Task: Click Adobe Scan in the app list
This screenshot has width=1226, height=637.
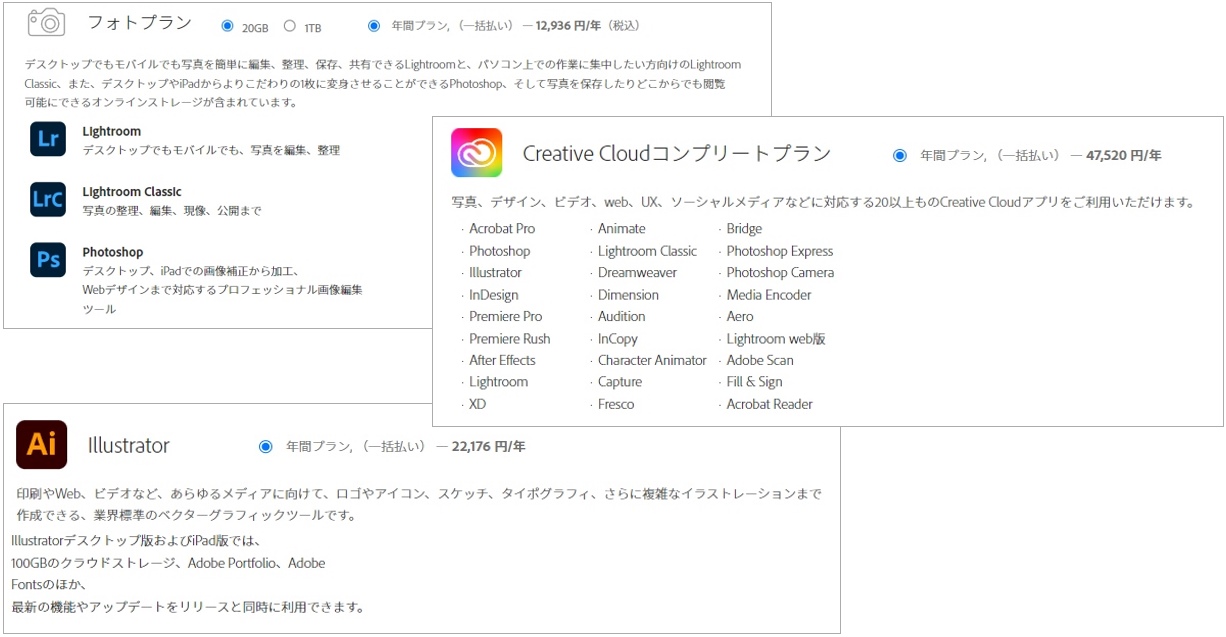Action: click(x=760, y=360)
